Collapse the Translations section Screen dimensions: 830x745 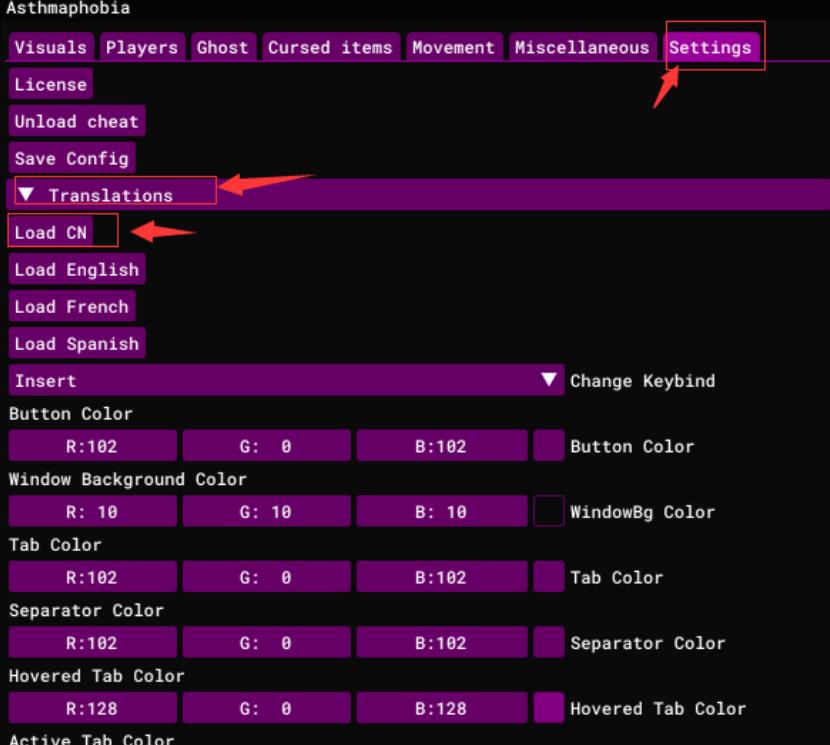point(418,194)
